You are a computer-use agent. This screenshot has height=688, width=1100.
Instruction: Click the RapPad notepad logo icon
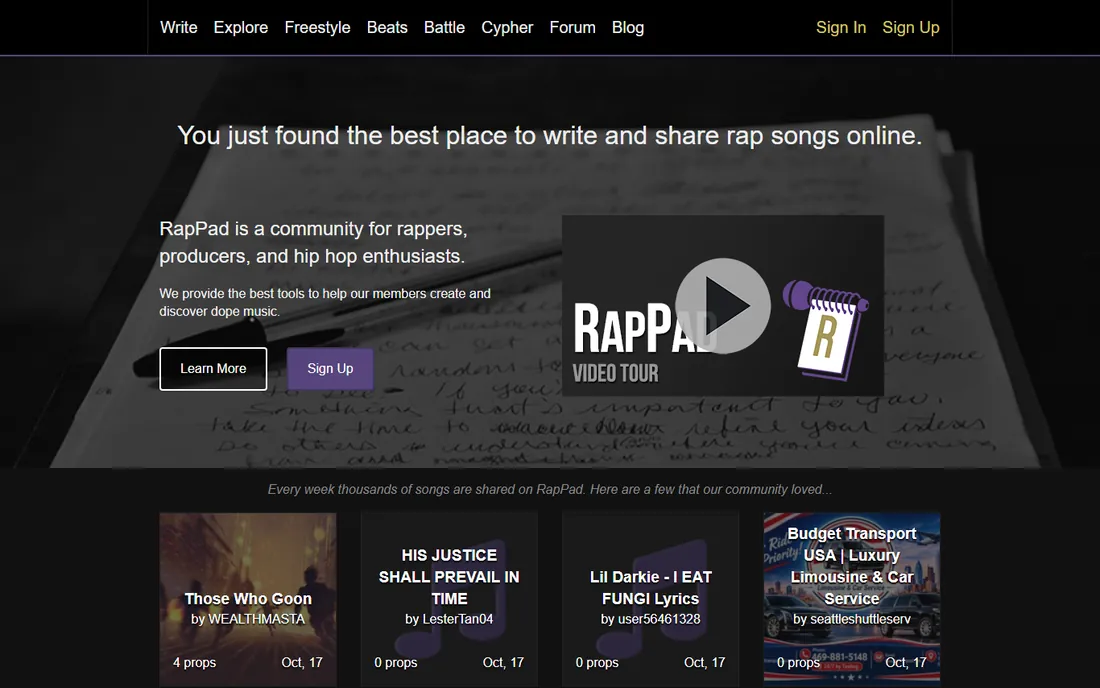[x=826, y=330]
